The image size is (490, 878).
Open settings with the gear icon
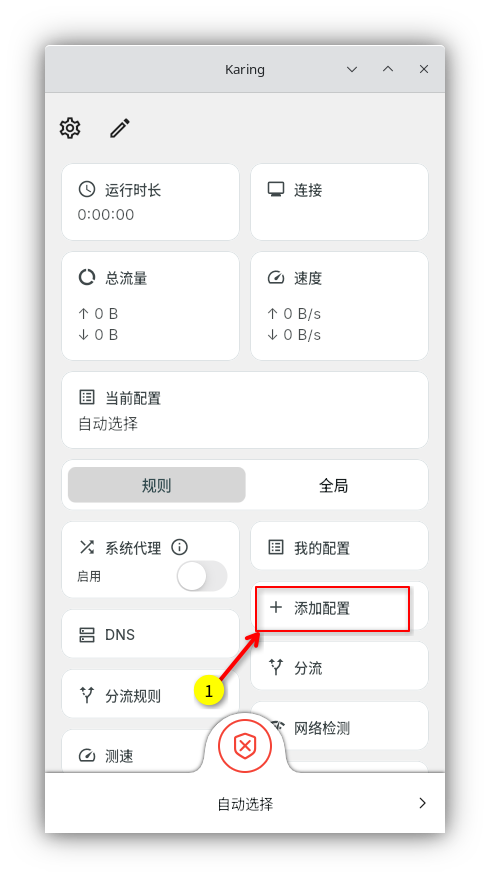pyautogui.click(x=70, y=128)
